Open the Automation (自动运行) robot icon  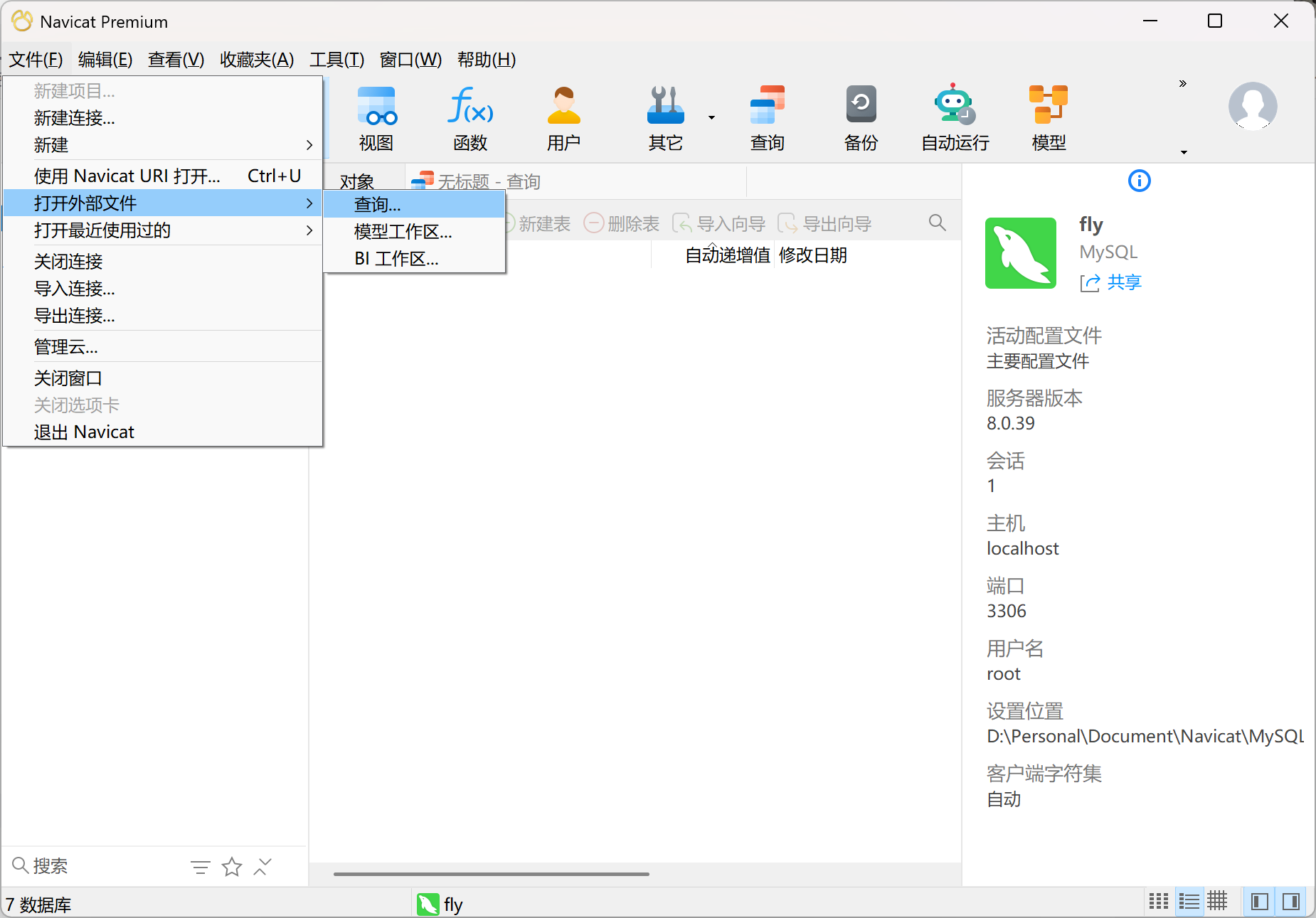pos(955,118)
